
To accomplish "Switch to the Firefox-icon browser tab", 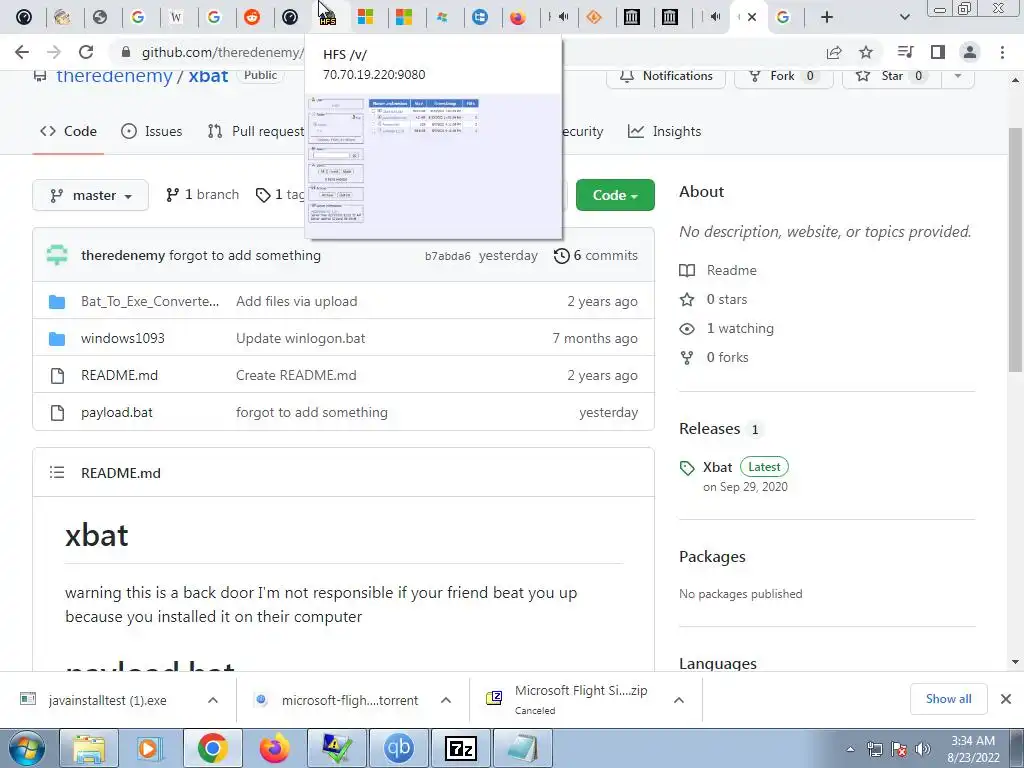I will click(518, 17).
